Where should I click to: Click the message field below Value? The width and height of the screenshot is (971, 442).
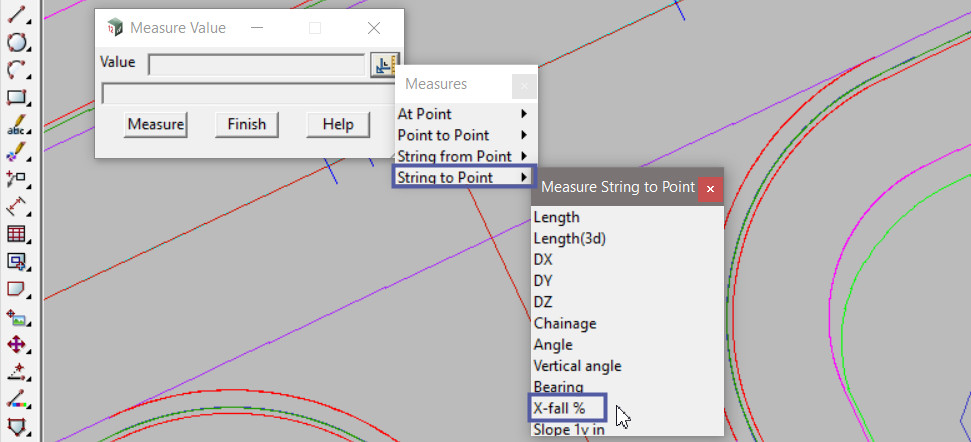coord(248,93)
